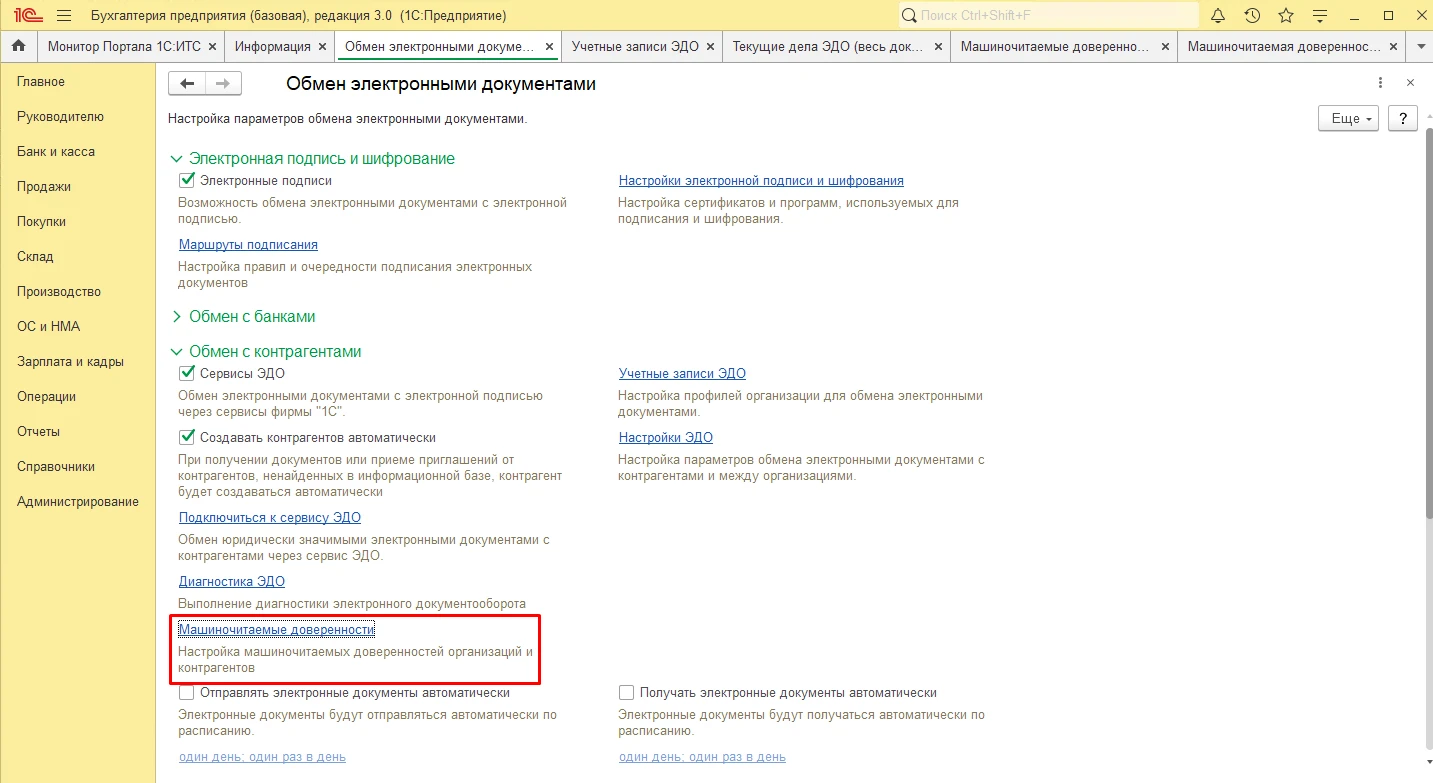The width and height of the screenshot is (1433, 783).
Task: Open the tab list dropdown arrow
Action: (1421, 47)
